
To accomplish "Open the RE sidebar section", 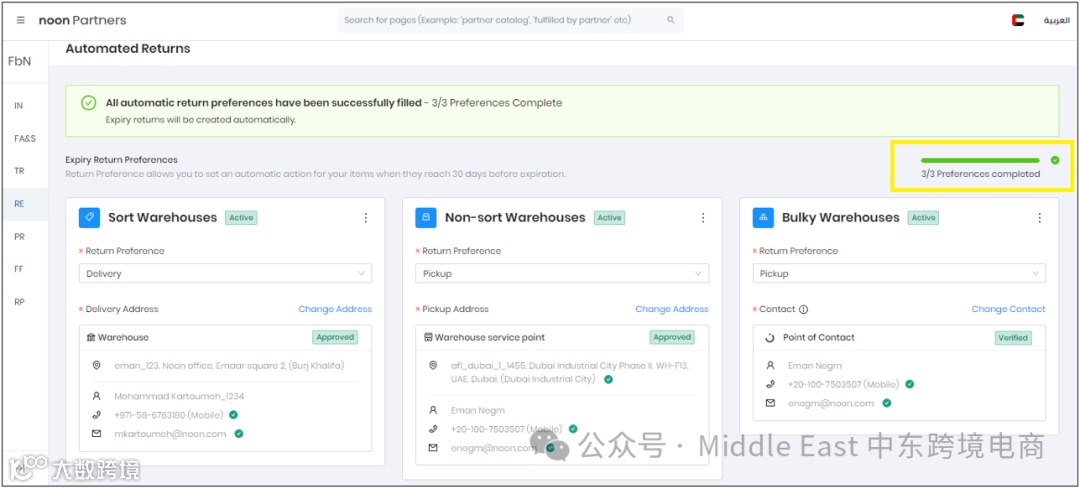I will [19, 204].
